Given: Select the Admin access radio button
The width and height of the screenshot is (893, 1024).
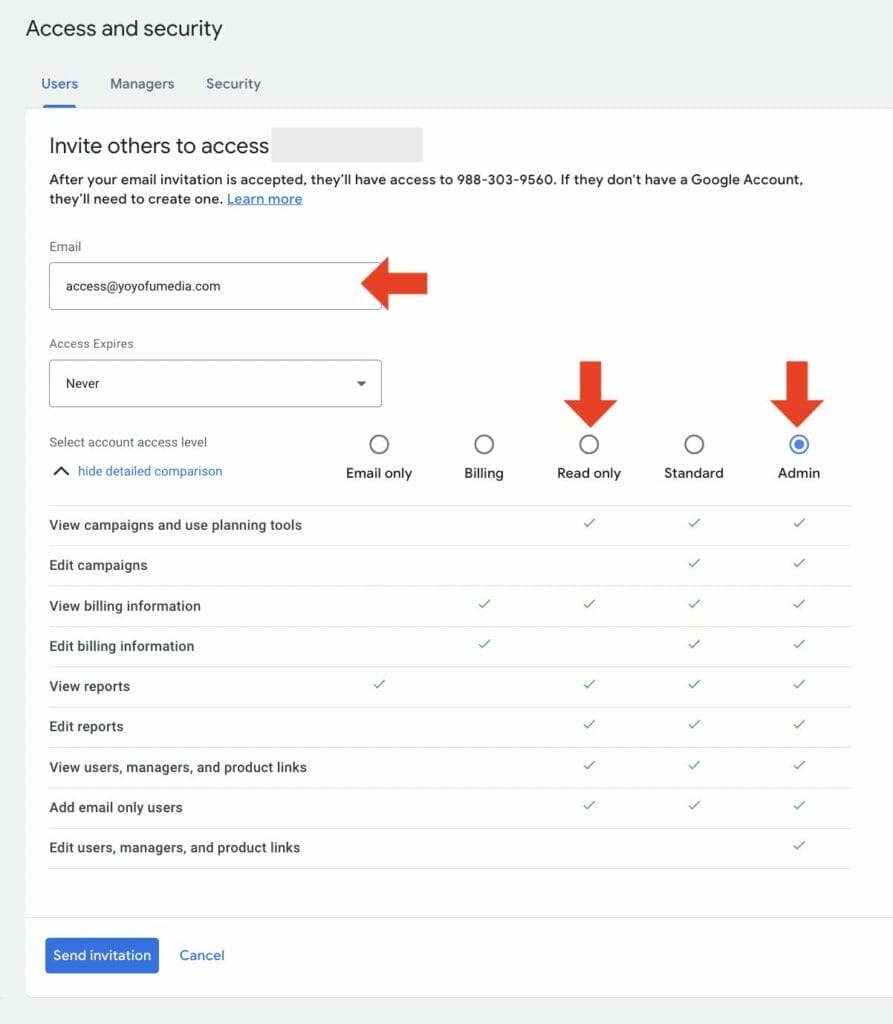Looking at the screenshot, I should pos(799,444).
